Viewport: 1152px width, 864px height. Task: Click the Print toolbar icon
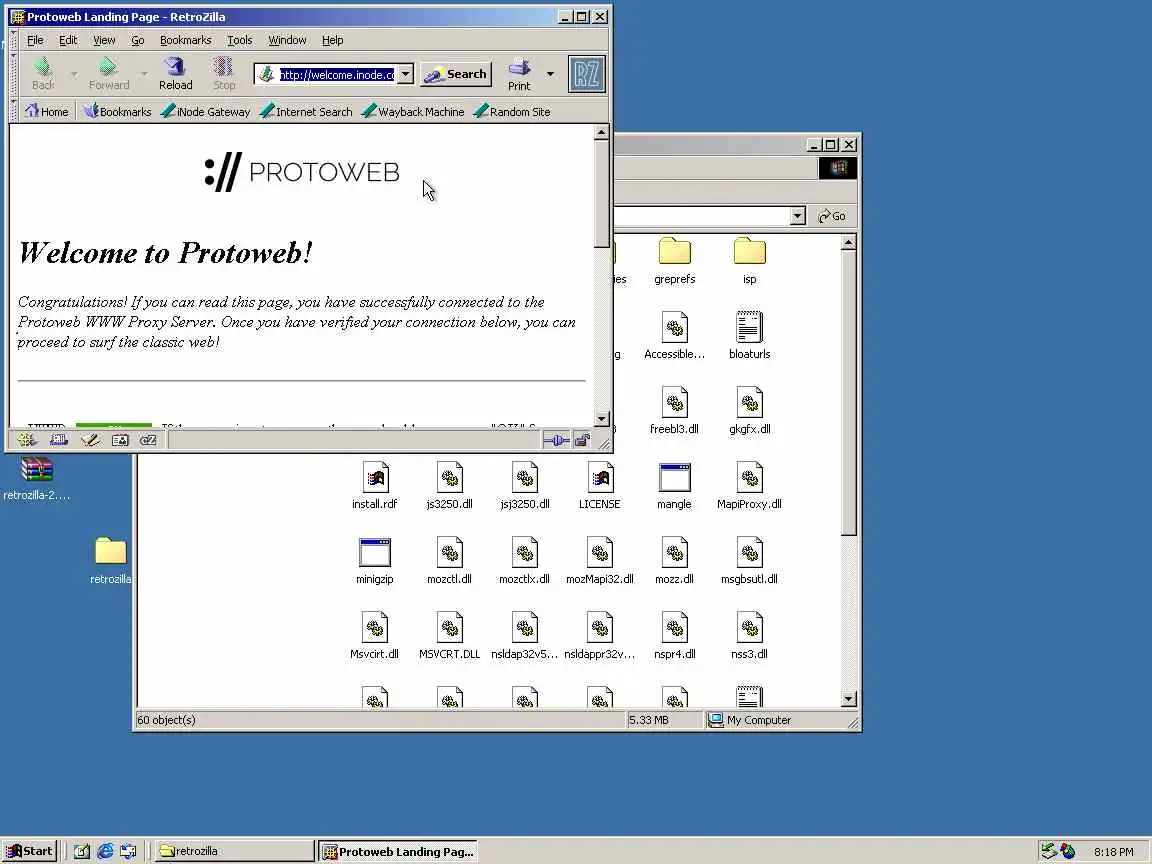pyautogui.click(x=519, y=73)
